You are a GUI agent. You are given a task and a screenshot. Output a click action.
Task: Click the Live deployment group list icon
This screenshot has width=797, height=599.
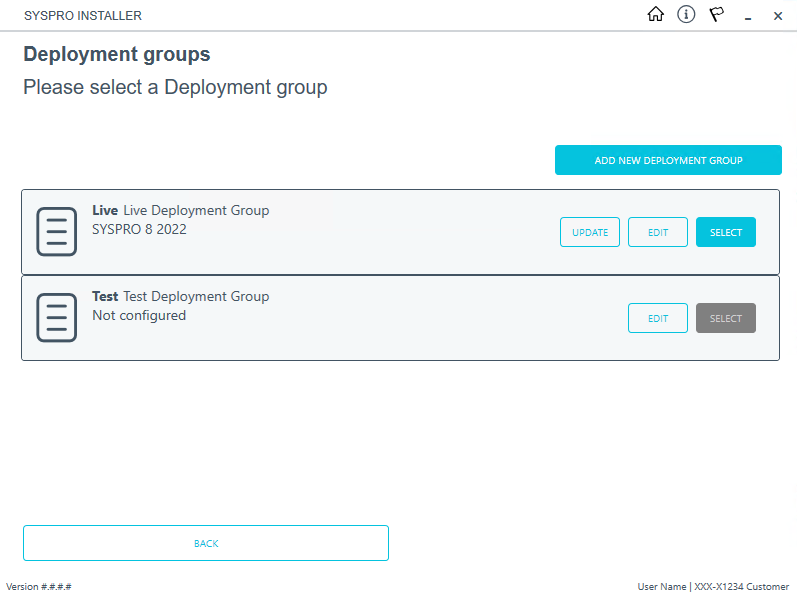click(x=56, y=232)
